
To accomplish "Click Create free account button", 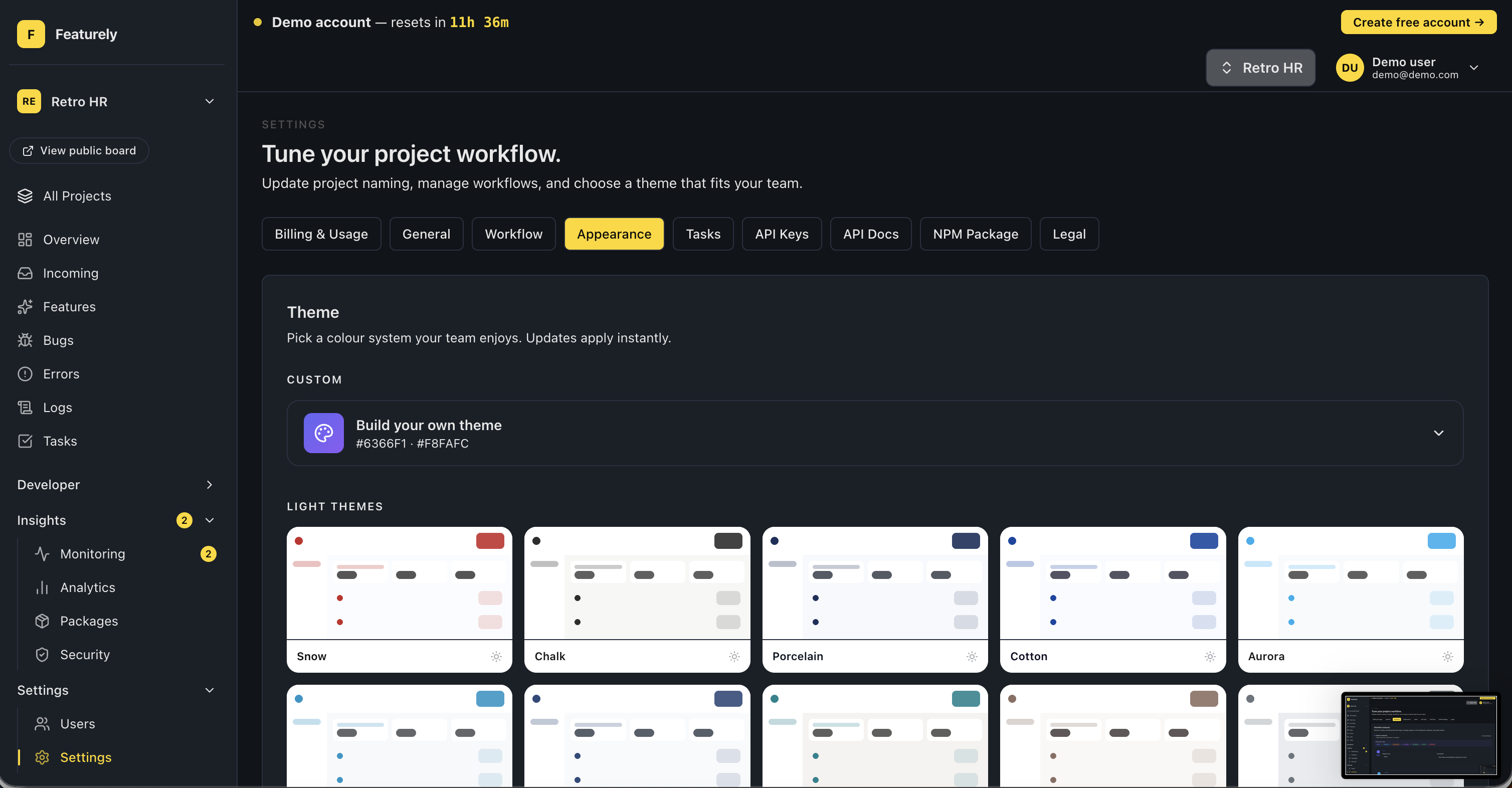I will (x=1418, y=22).
